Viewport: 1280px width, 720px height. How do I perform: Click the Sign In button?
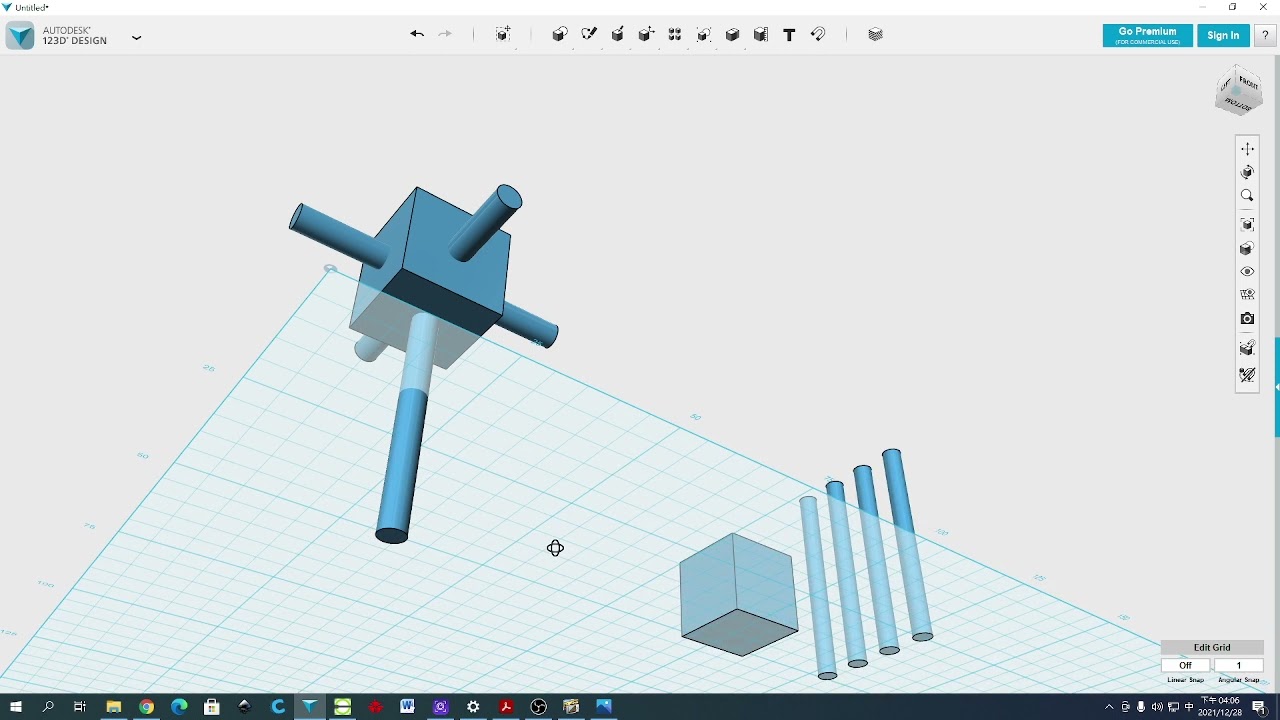[1223, 35]
